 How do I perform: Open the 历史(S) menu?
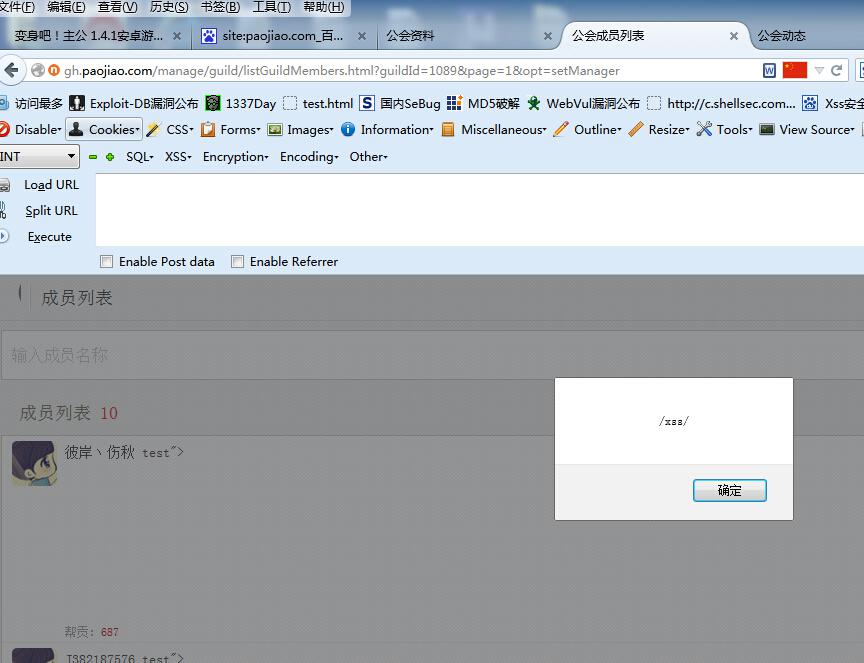(169, 7)
